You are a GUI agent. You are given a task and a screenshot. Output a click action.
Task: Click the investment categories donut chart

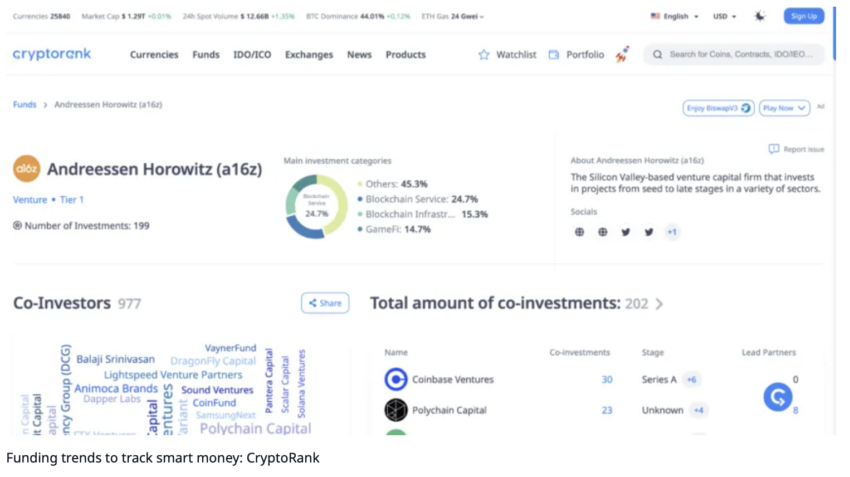[317, 207]
